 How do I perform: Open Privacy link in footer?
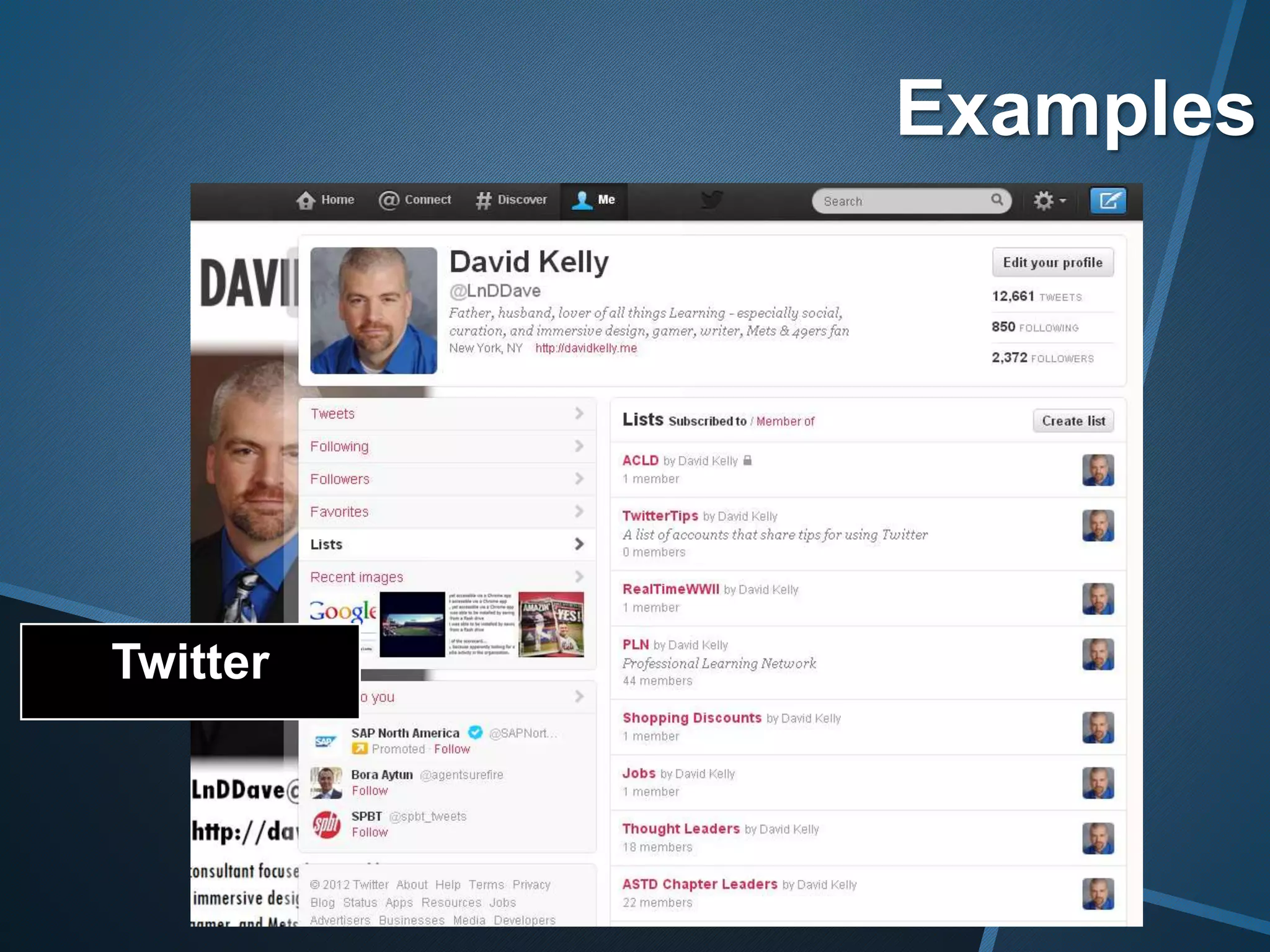pyautogui.click(x=531, y=884)
